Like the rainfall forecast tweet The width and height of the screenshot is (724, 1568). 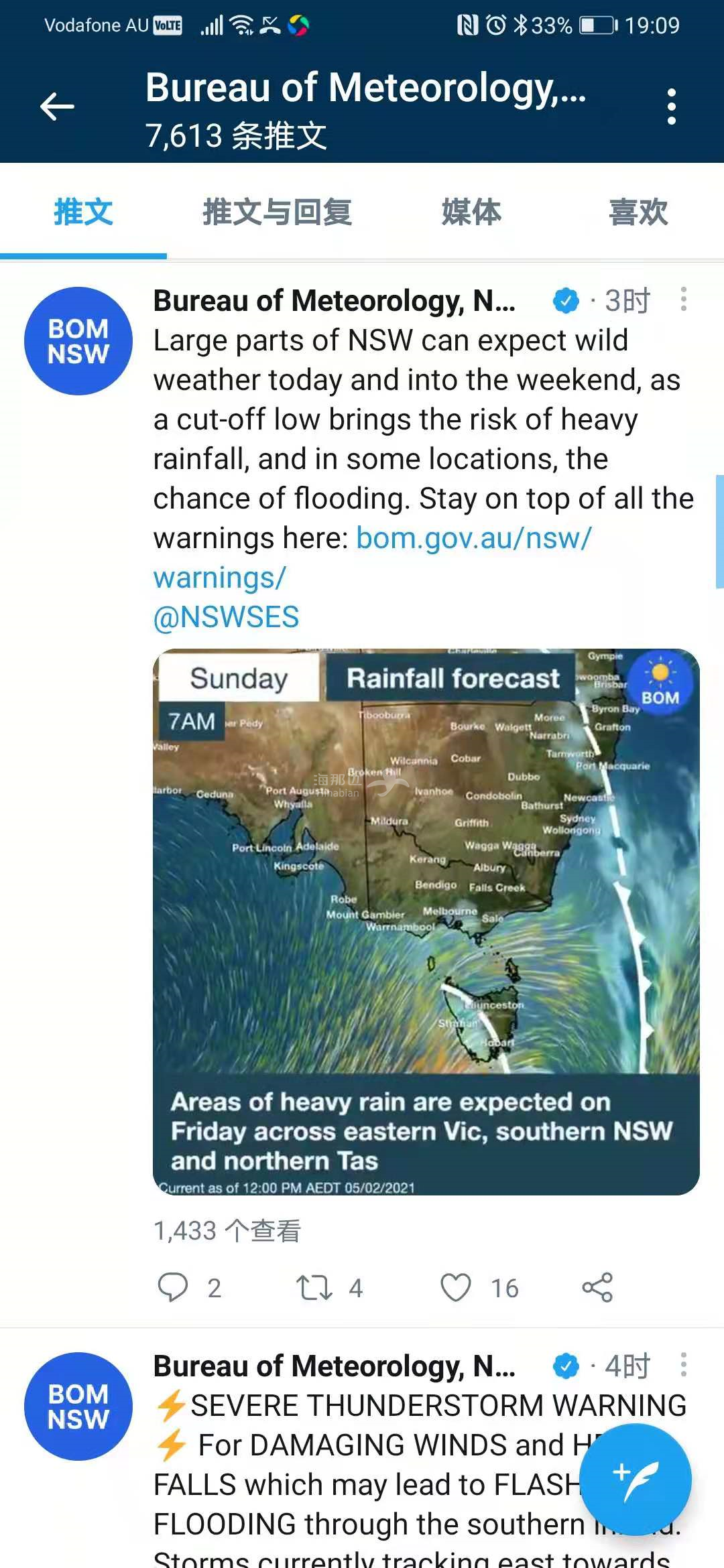[456, 1287]
